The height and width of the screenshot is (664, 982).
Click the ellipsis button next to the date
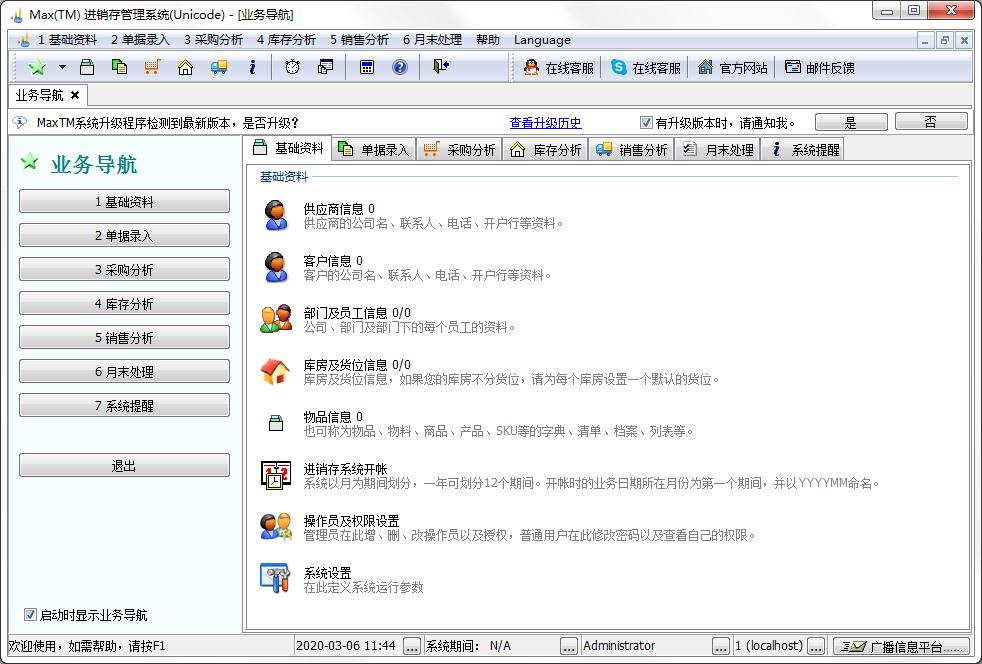412,646
